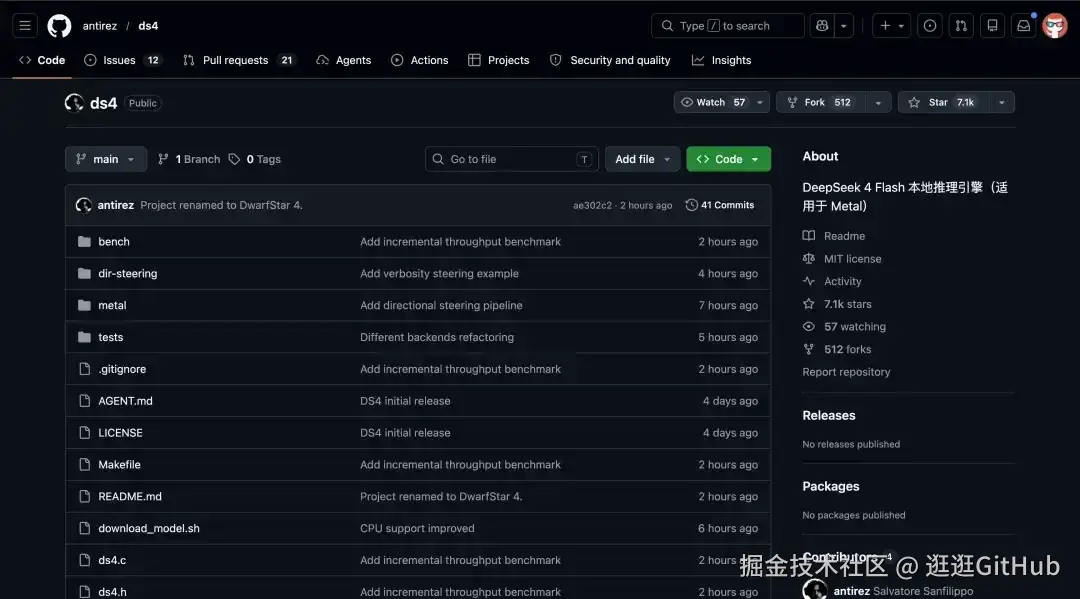This screenshot has width=1080, height=599.
Task: Open the metal folder
Action: pyautogui.click(x=112, y=305)
